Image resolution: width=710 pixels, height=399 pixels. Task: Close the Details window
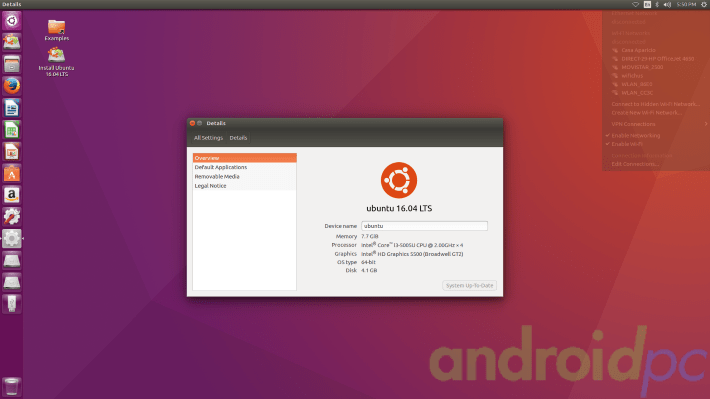tap(192, 123)
